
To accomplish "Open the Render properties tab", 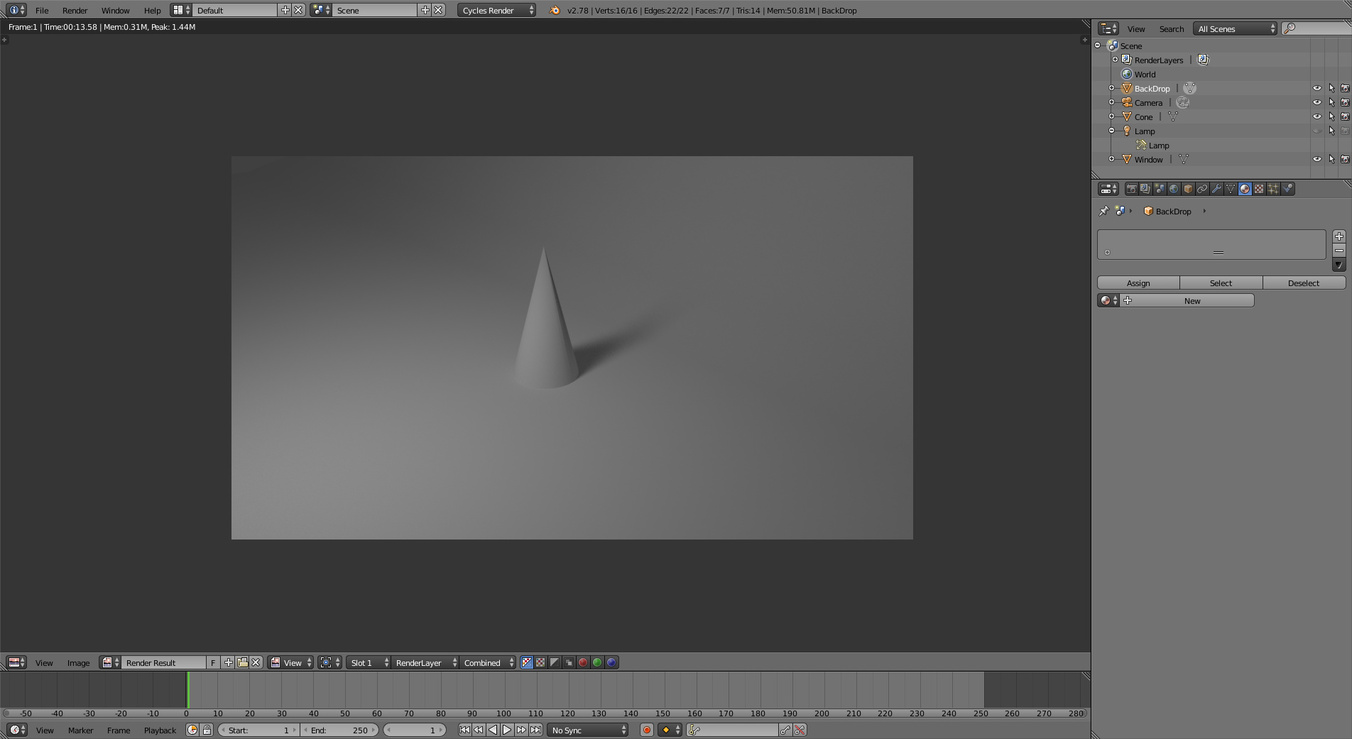I will coord(1131,189).
